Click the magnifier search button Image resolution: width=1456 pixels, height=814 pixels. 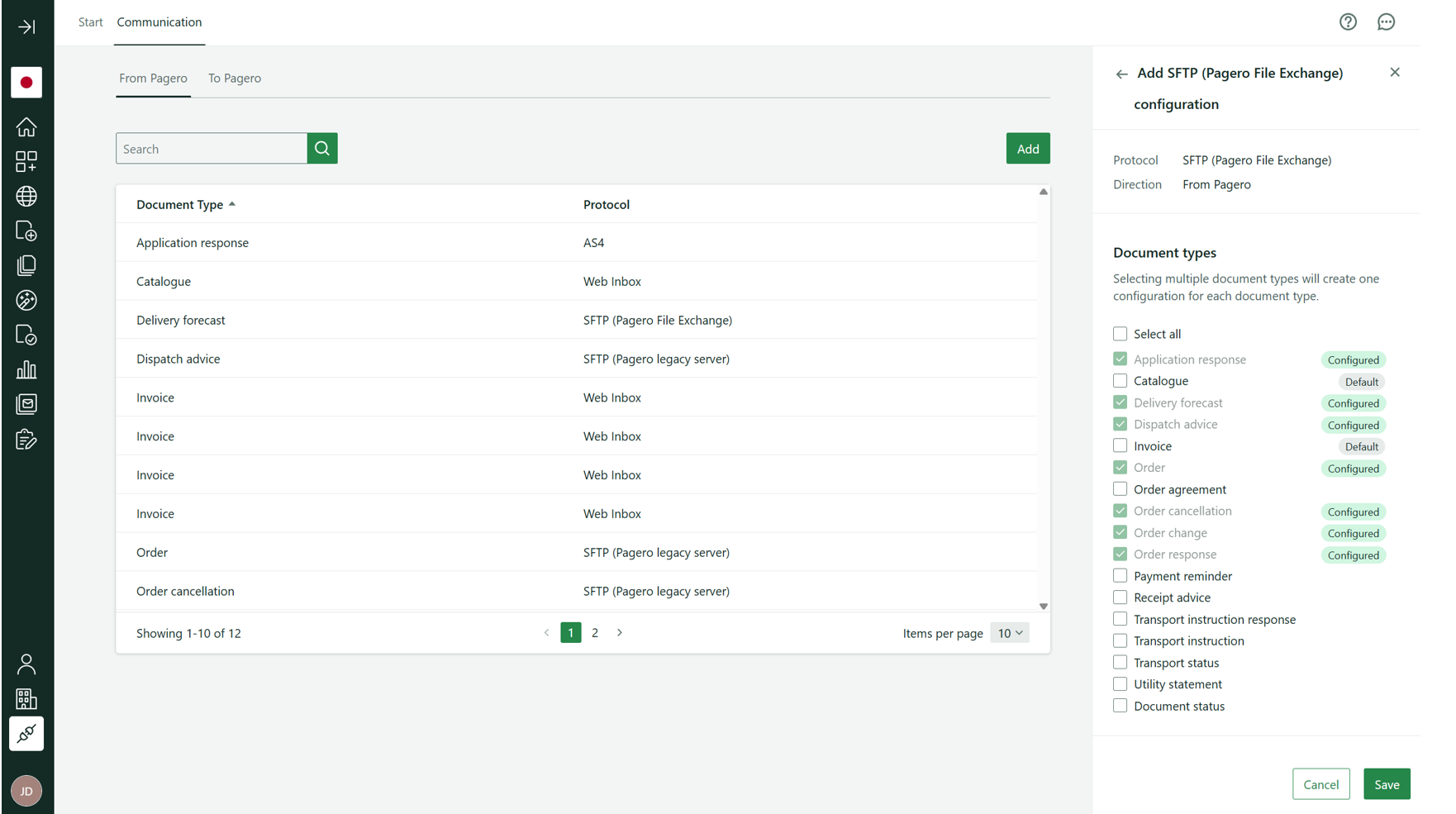click(322, 149)
